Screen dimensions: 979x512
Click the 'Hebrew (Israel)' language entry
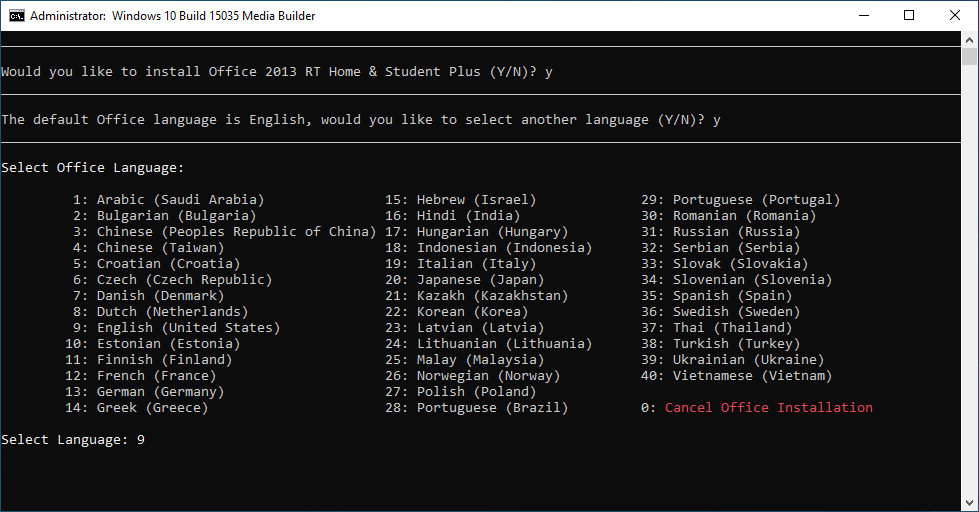click(476, 200)
